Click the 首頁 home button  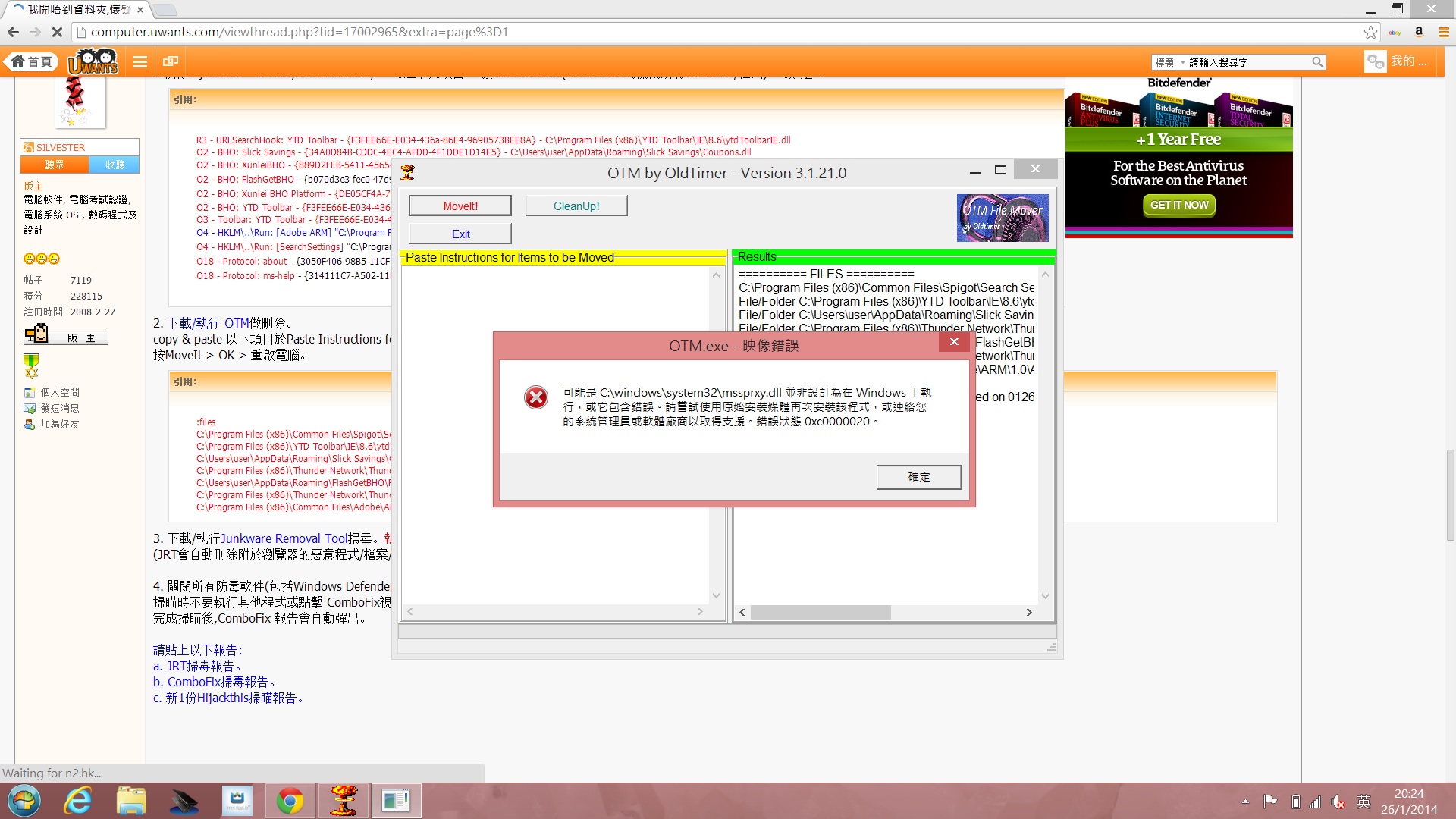click(x=31, y=61)
